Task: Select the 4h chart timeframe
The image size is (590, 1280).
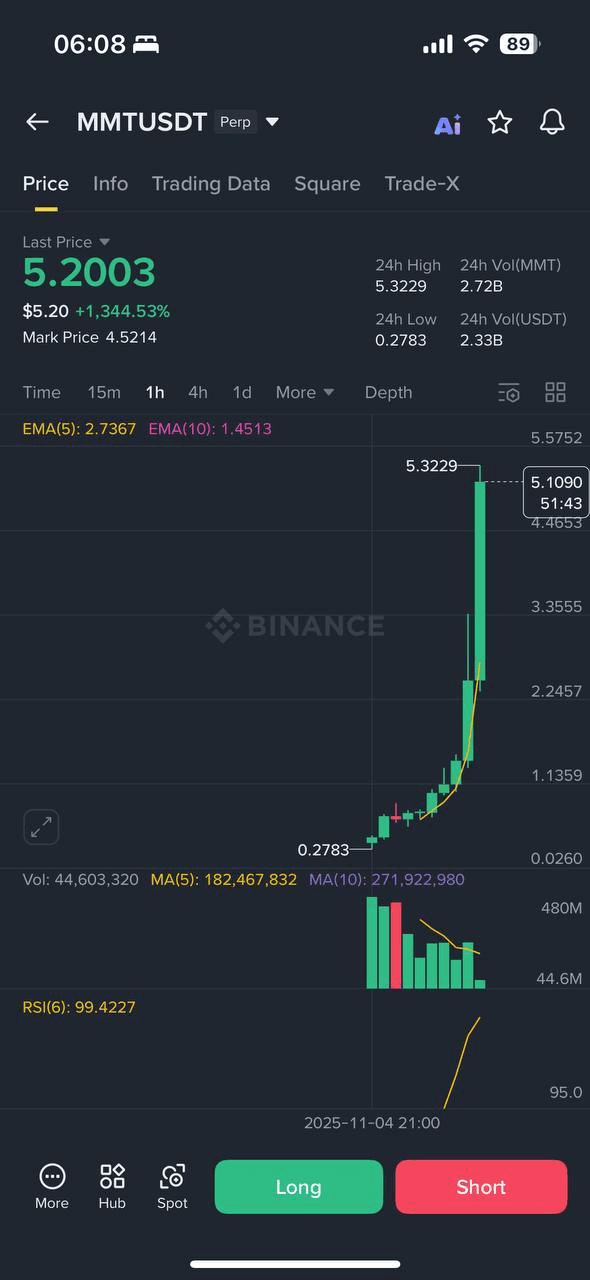Action: (197, 393)
